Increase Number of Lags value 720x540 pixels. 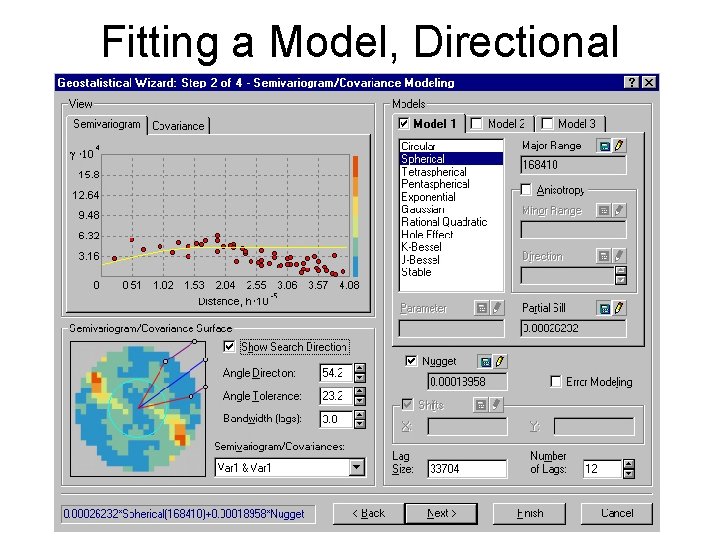click(x=629, y=464)
